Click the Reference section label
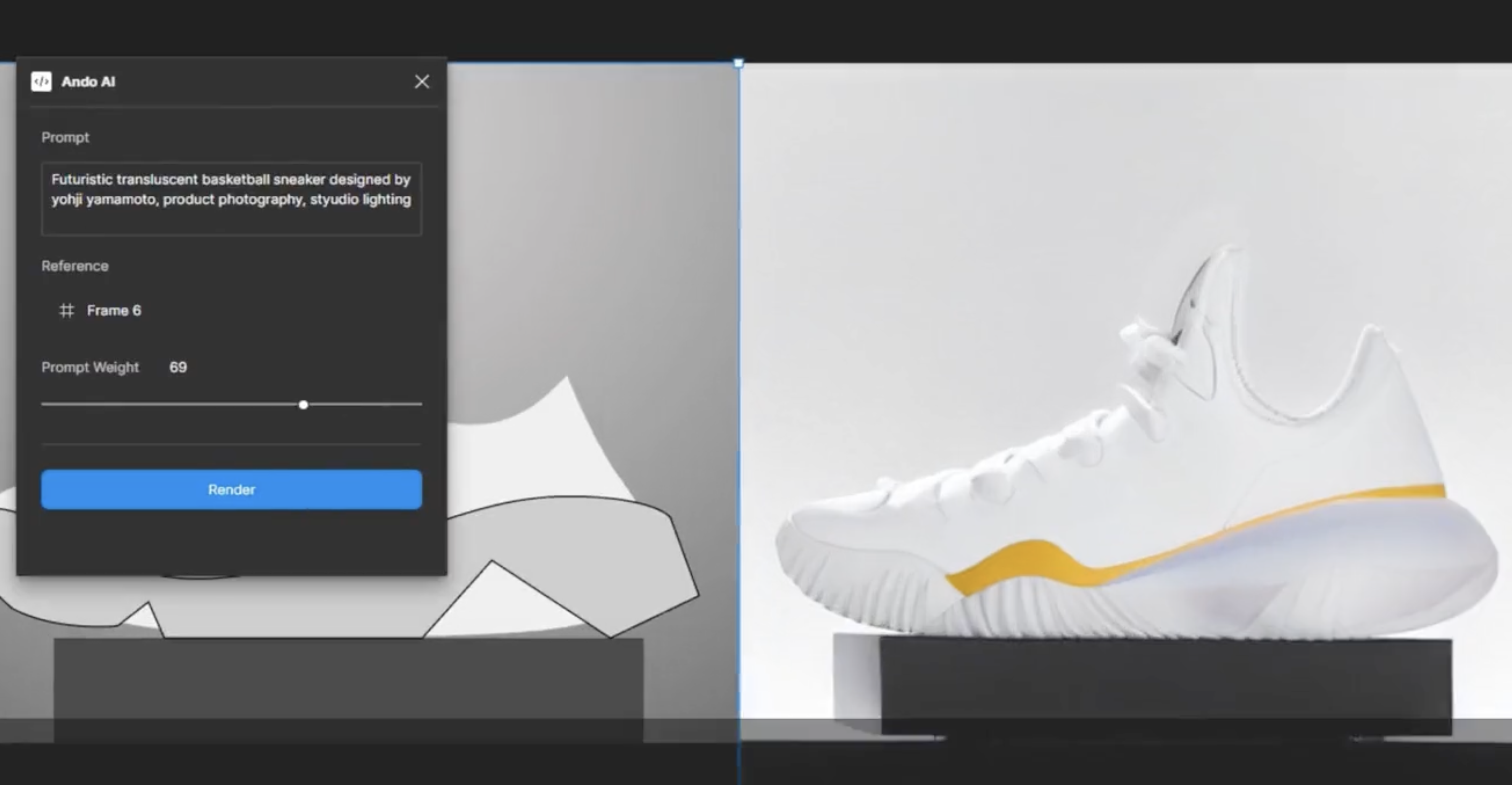 point(75,266)
